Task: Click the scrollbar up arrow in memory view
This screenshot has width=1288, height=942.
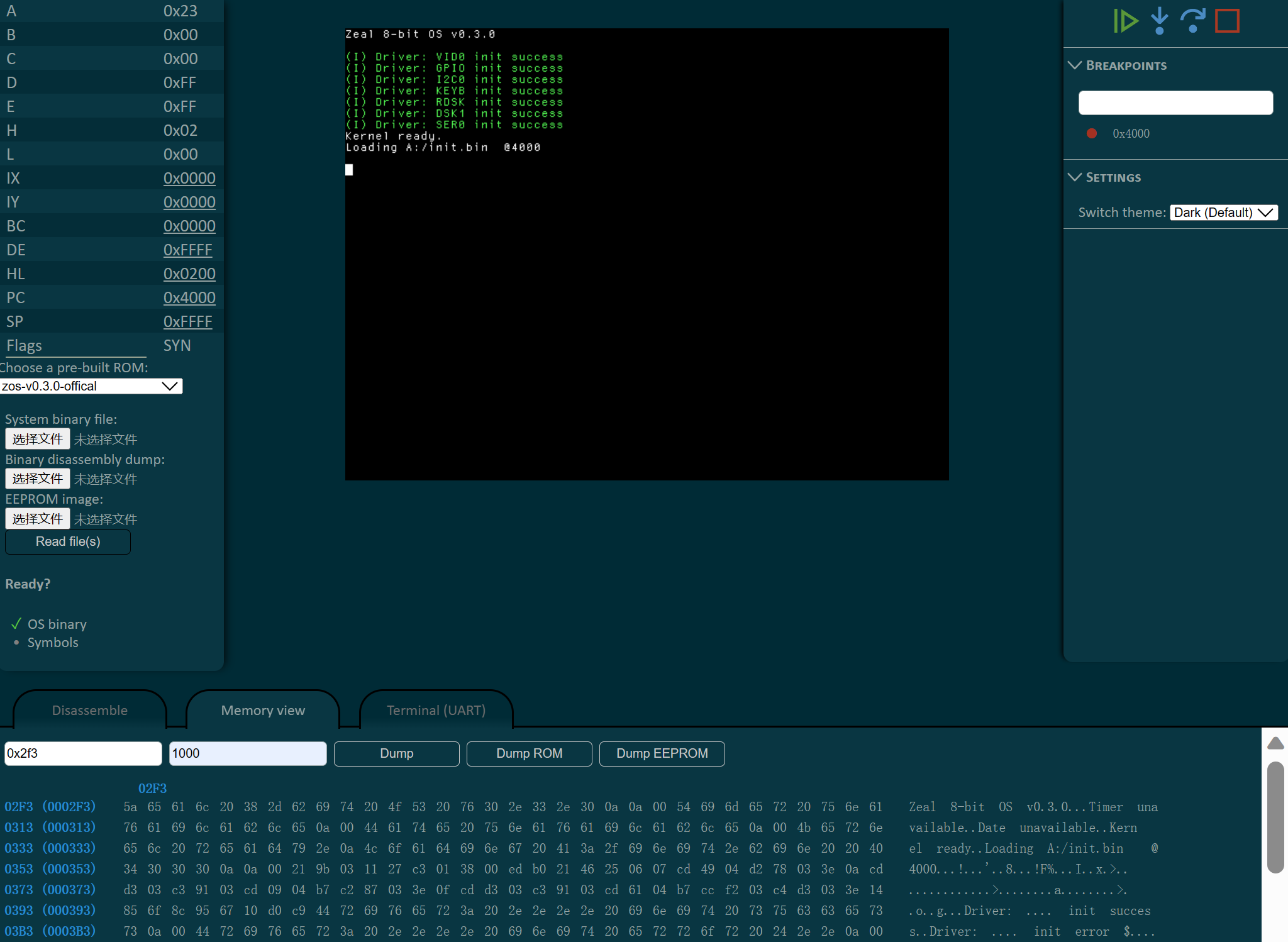Action: (x=1275, y=743)
